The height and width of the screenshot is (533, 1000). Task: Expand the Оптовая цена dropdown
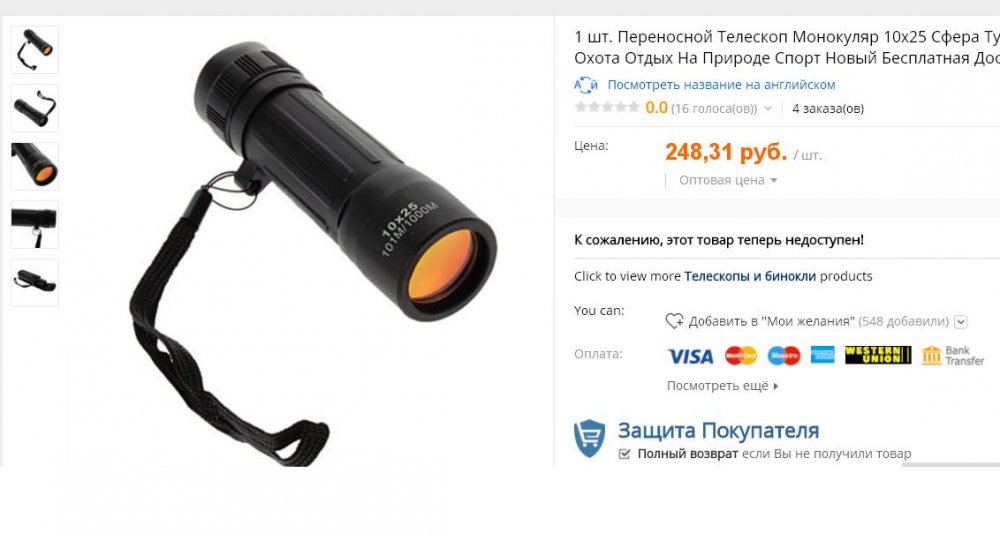(x=728, y=180)
